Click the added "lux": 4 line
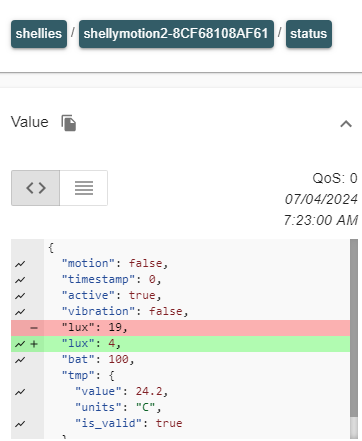Image resolution: width=362 pixels, height=441 pixels. [181, 344]
